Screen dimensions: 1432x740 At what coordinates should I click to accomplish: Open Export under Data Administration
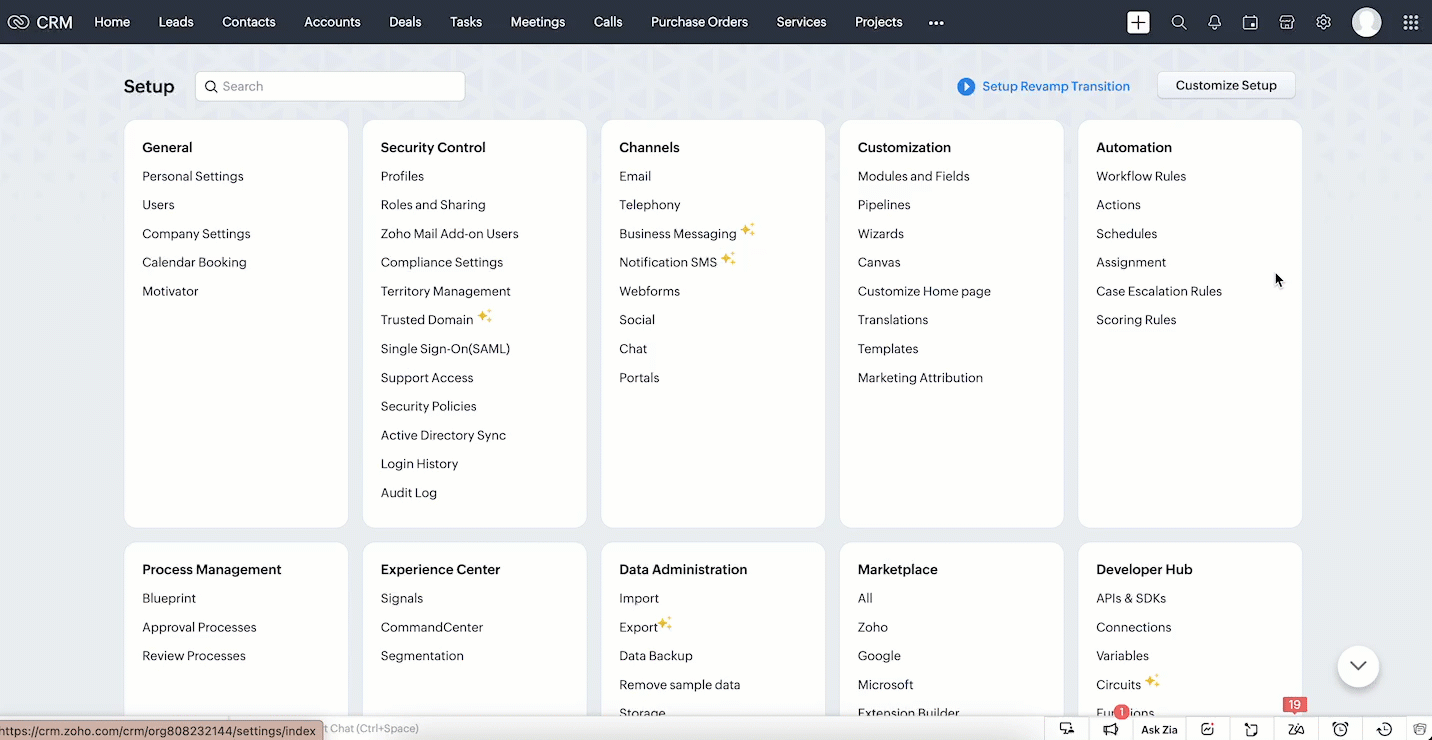pyautogui.click(x=638, y=627)
